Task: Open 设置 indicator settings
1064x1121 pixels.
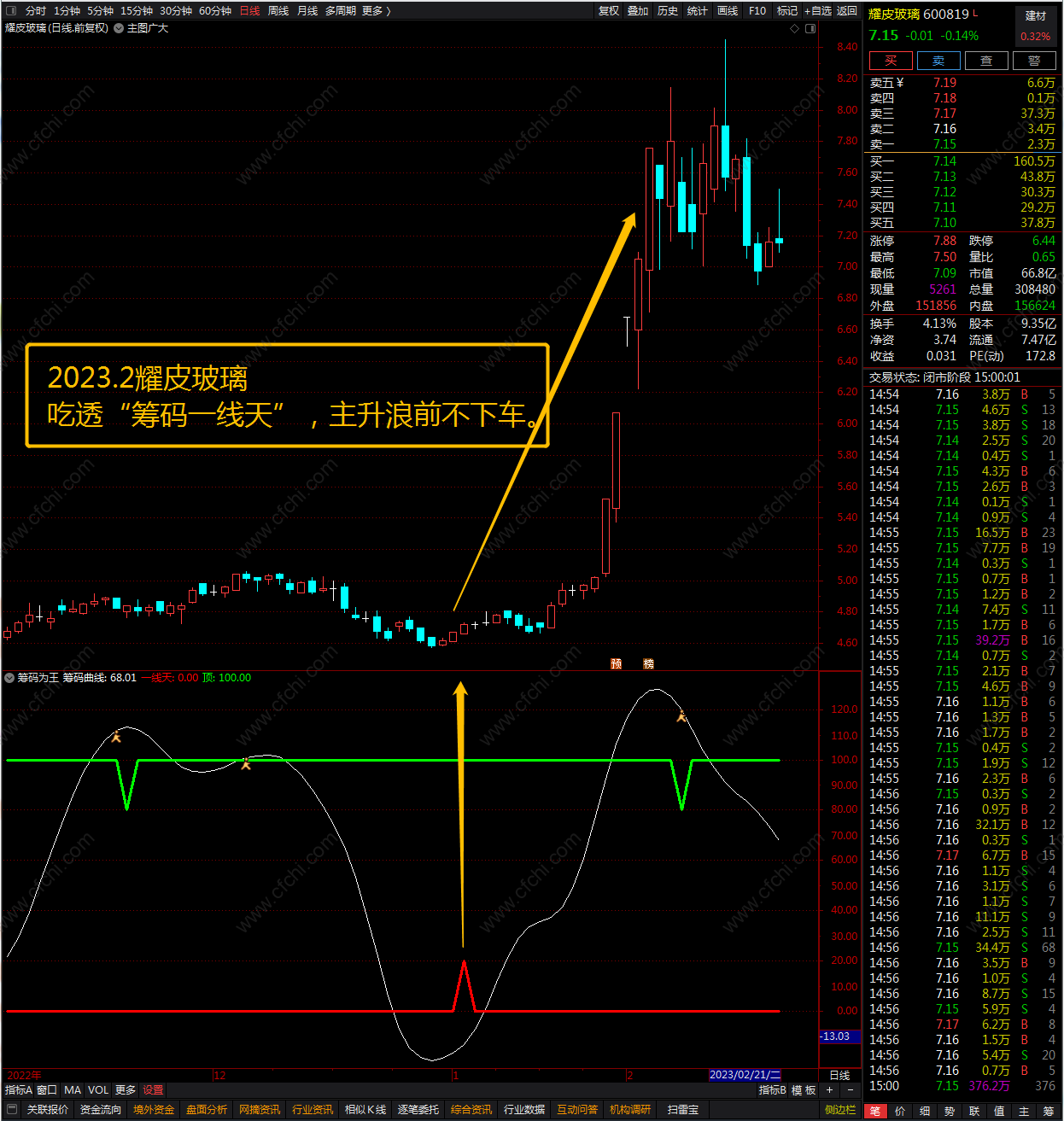Action: pos(153,1090)
